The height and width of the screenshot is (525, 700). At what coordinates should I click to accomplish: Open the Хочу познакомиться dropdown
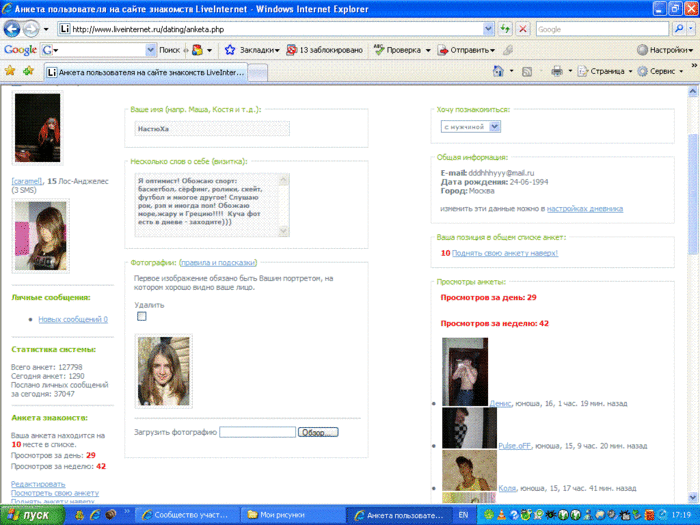[471, 127]
